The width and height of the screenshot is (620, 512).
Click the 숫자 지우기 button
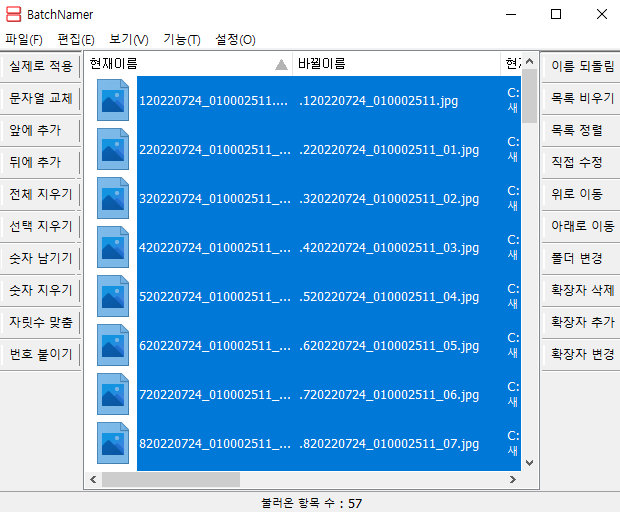41,290
